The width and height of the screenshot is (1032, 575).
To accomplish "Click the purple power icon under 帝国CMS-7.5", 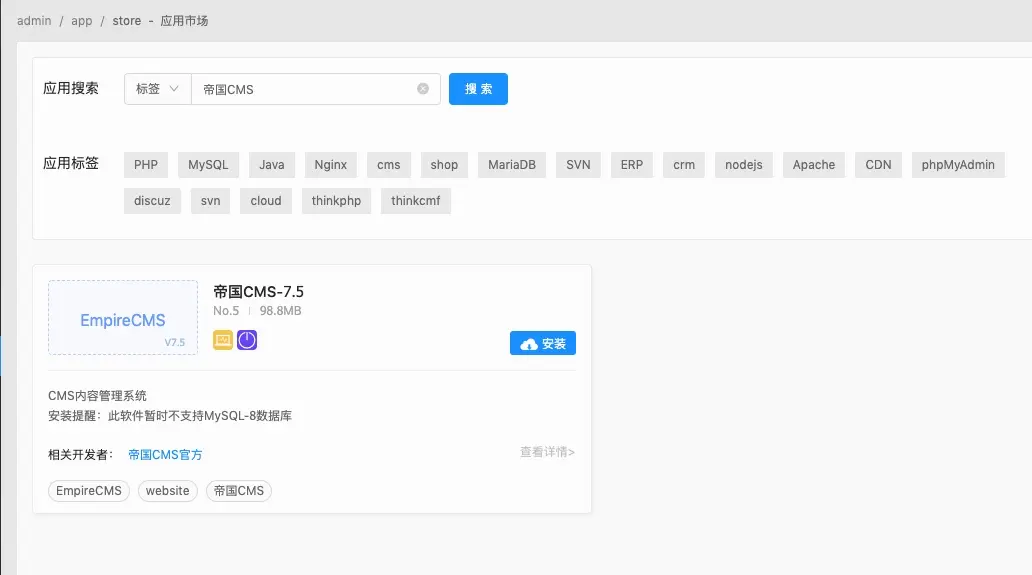I will tap(247, 340).
